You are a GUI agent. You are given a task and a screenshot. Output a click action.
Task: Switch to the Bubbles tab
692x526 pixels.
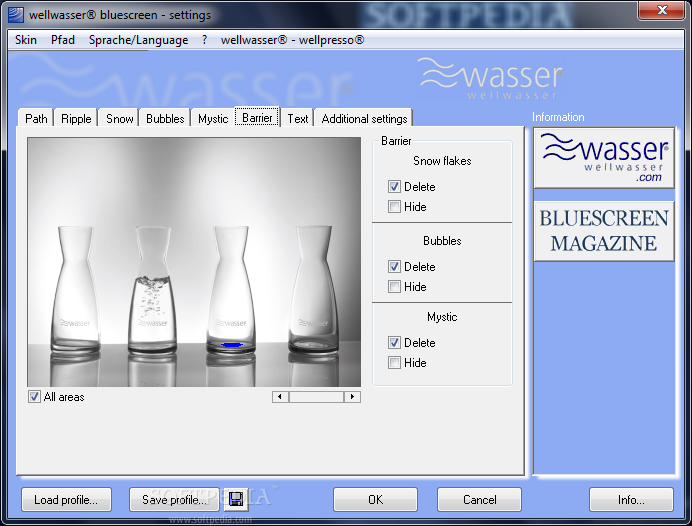165,119
